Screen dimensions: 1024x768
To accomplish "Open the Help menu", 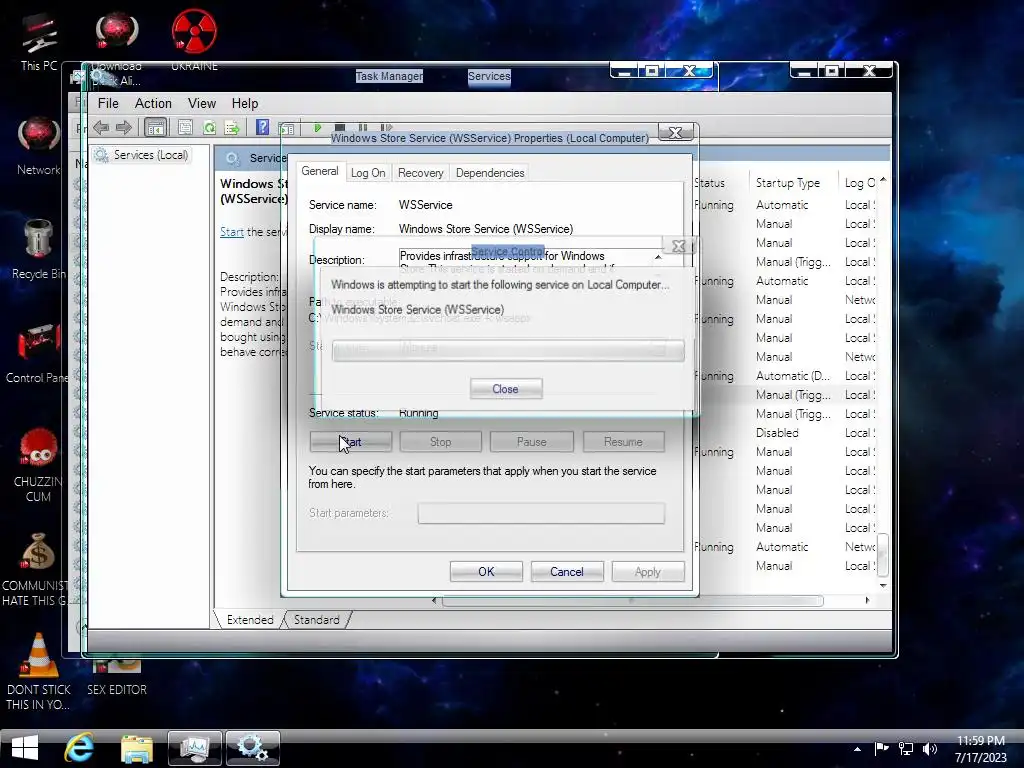I will [245, 103].
